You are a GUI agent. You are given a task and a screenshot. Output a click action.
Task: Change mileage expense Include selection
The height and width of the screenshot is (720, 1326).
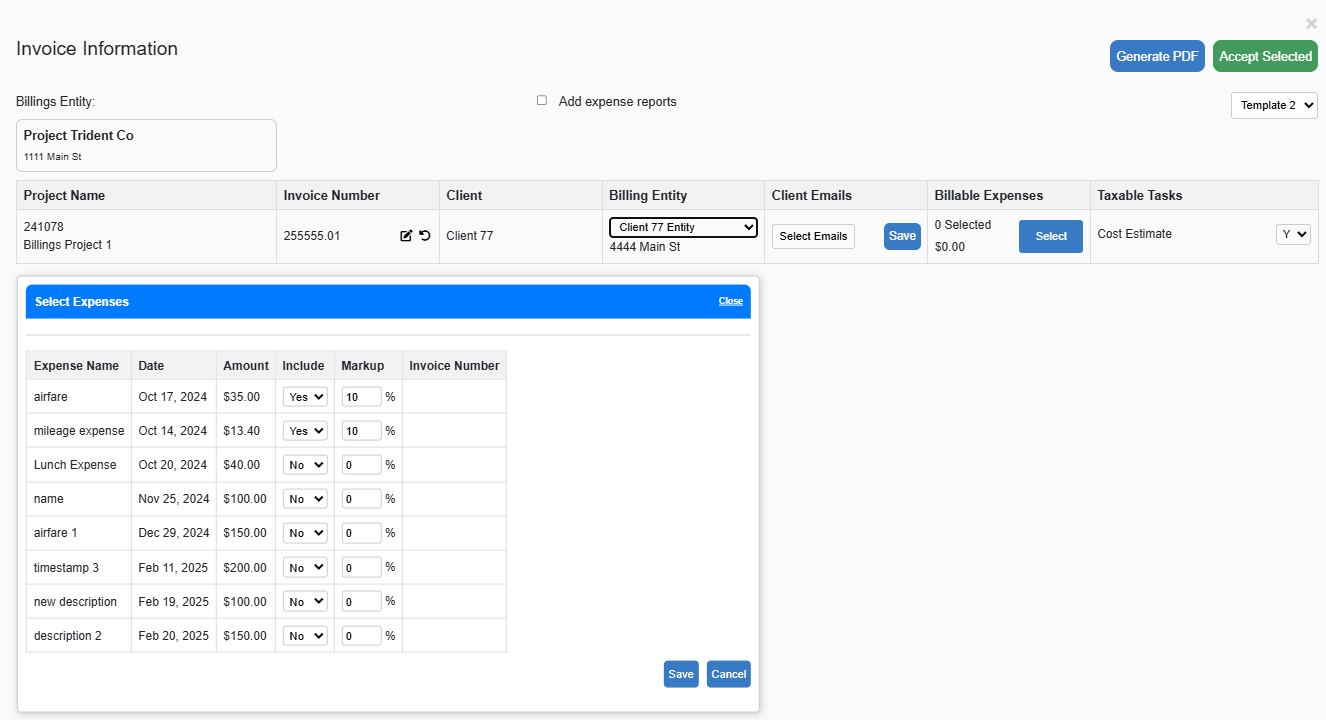[304, 430]
